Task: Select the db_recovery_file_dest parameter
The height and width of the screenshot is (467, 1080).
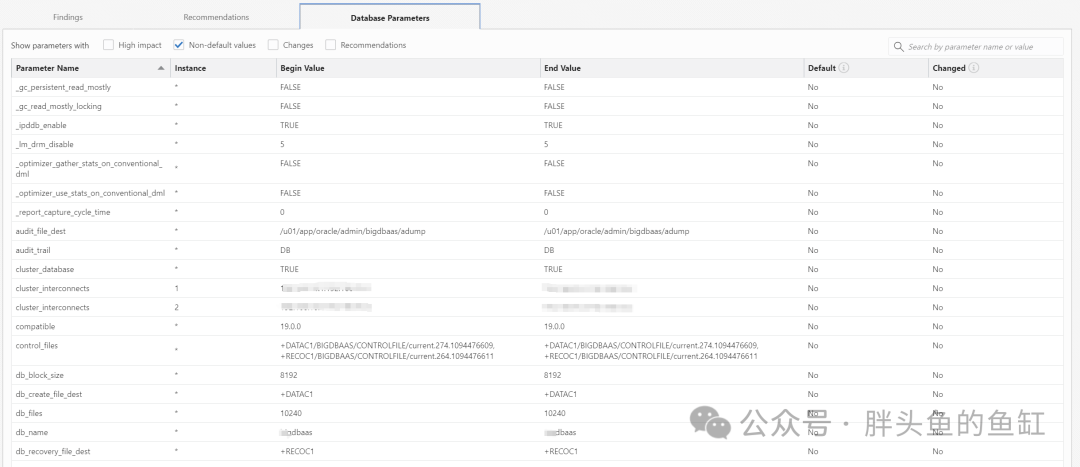Action: pyautogui.click(x=53, y=451)
